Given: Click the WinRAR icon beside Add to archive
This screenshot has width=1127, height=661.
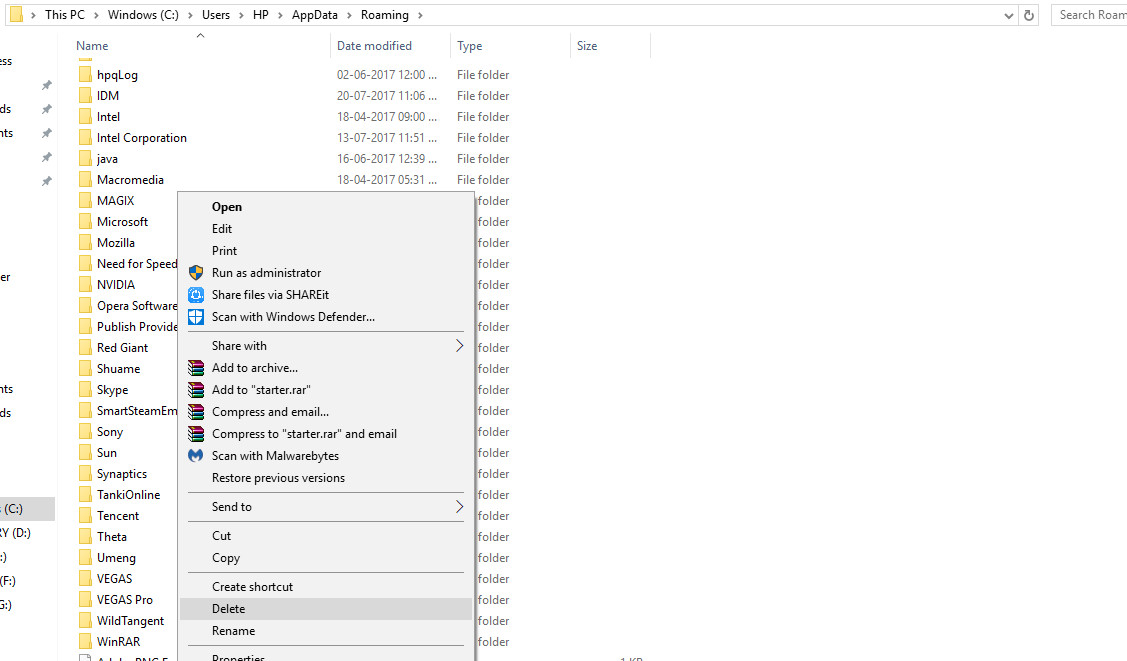Looking at the screenshot, I should tap(196, 368).
